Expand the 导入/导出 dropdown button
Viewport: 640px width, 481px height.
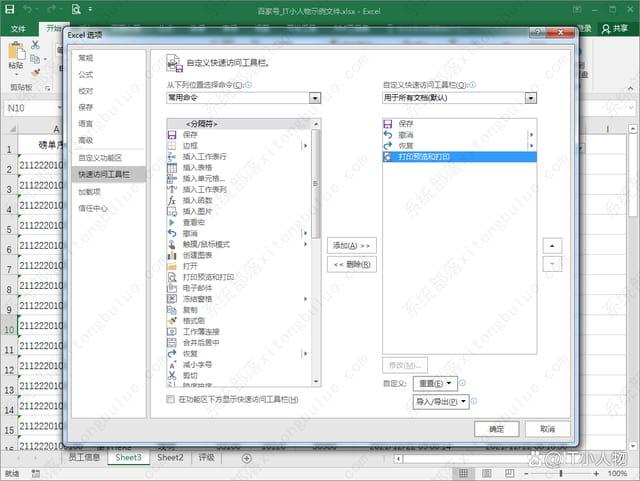[441, 401]
